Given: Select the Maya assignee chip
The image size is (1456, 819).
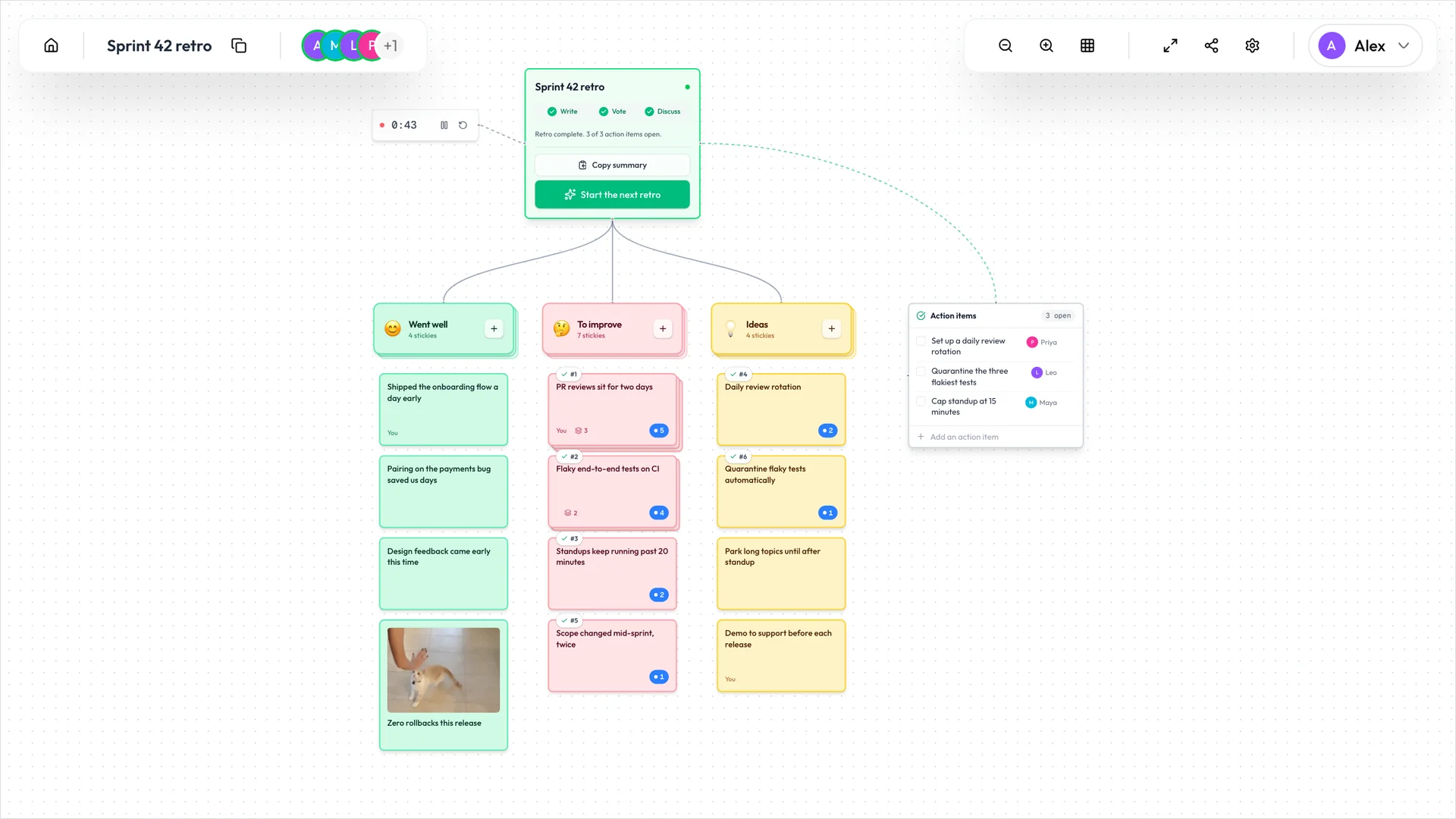Looking at the screenshot, I should tap(1041, 403).
